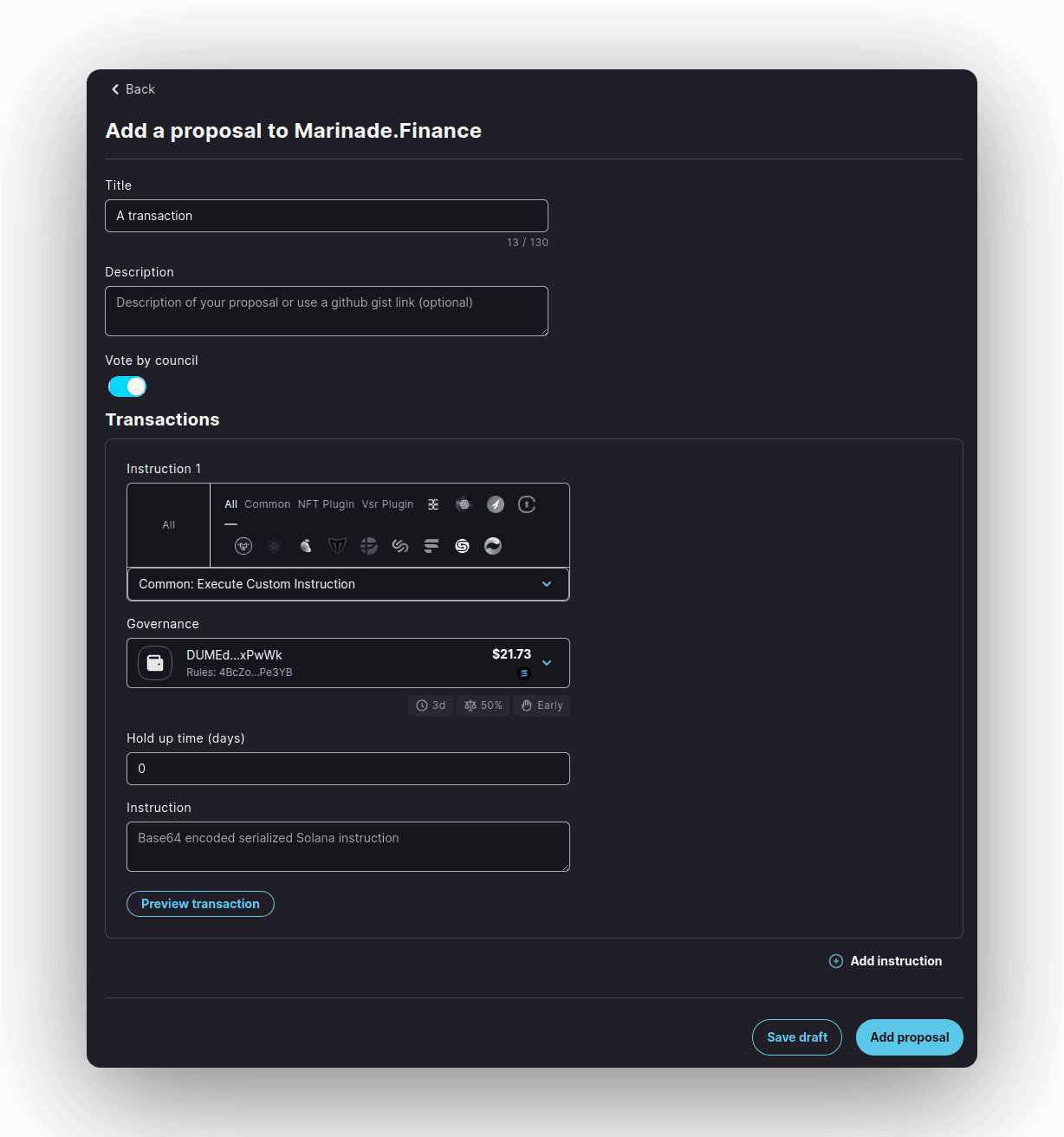
Task: Choose the M-shaped shield protocol icon
Action: 337,546
